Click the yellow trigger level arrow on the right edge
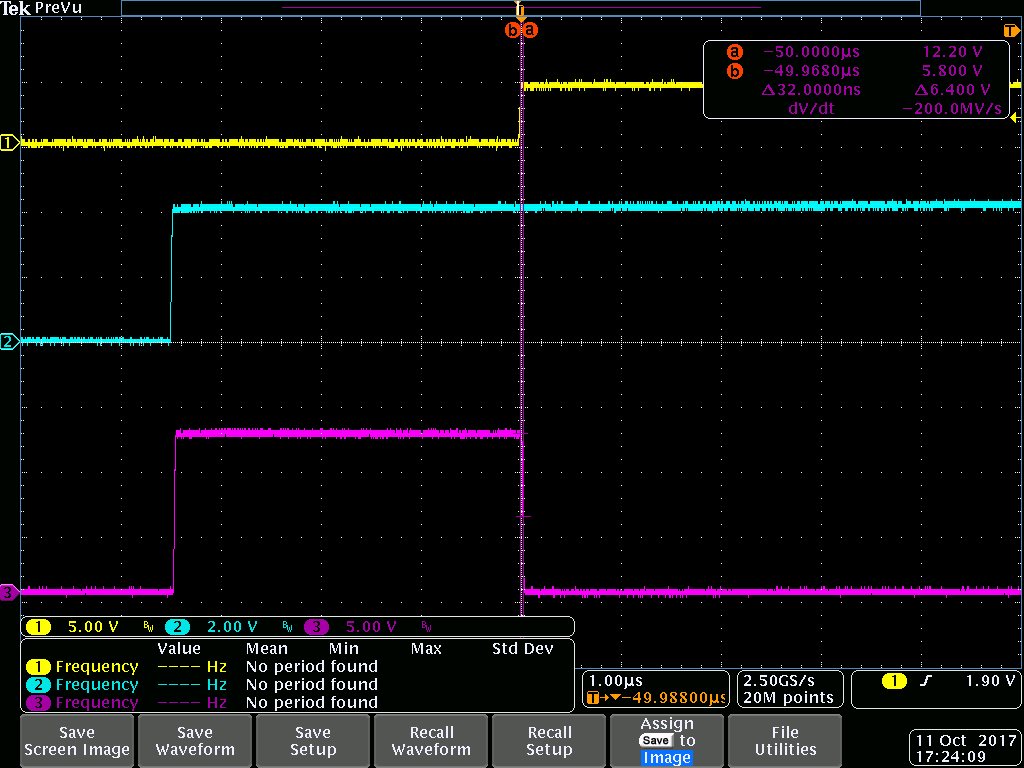1024x768 pixels. tap(1014, 118)
